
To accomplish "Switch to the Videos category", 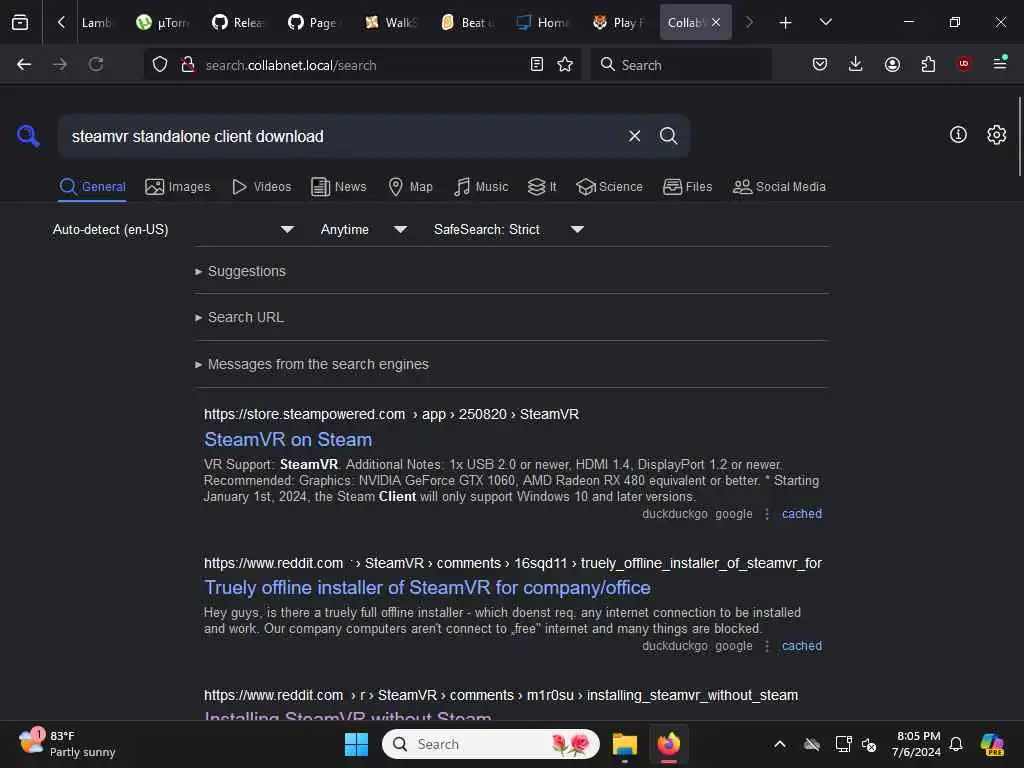I will coord(262,187).
